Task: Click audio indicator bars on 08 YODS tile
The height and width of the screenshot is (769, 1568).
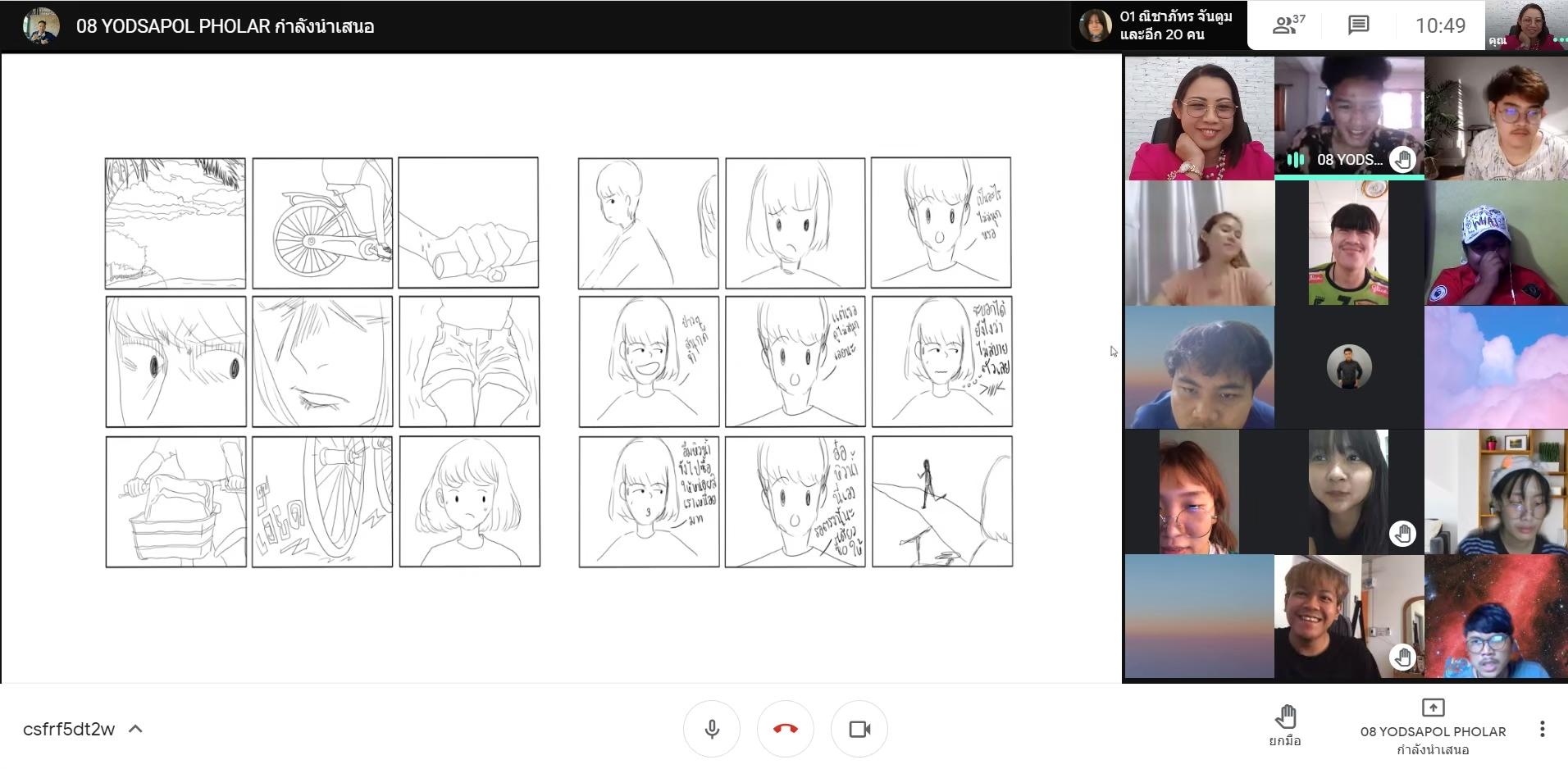Action: point(1296,160)
